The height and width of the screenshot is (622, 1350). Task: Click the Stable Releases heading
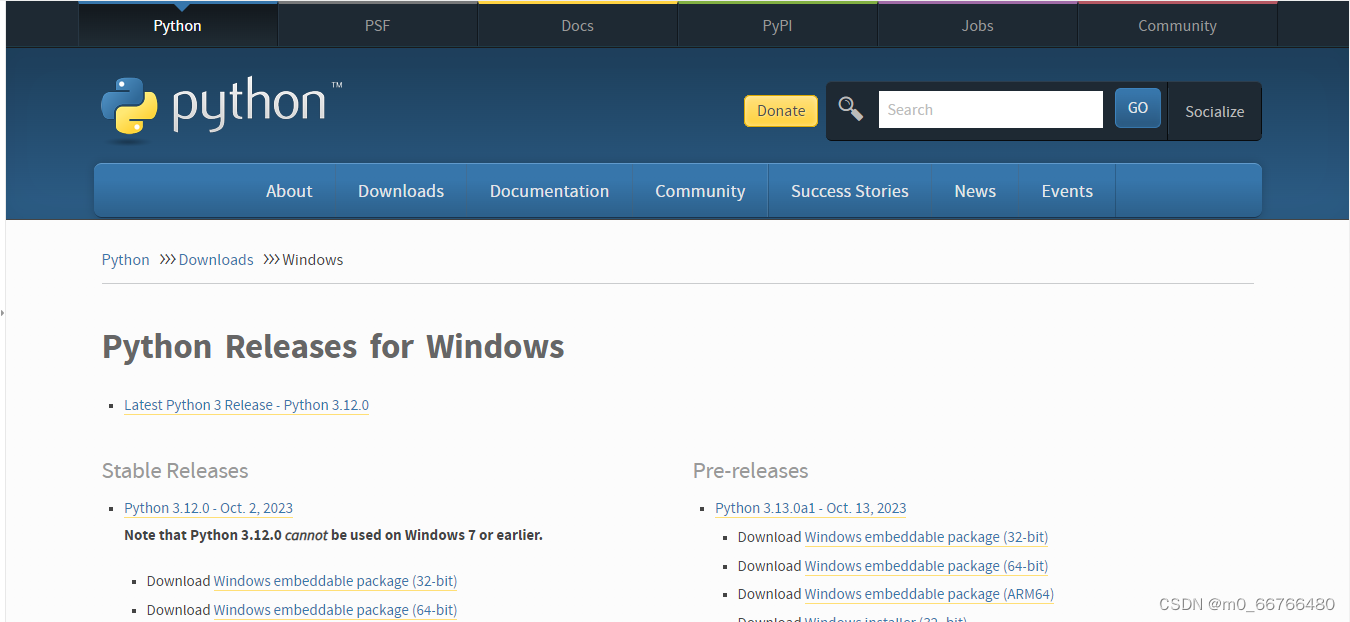[x=175, y=471]
